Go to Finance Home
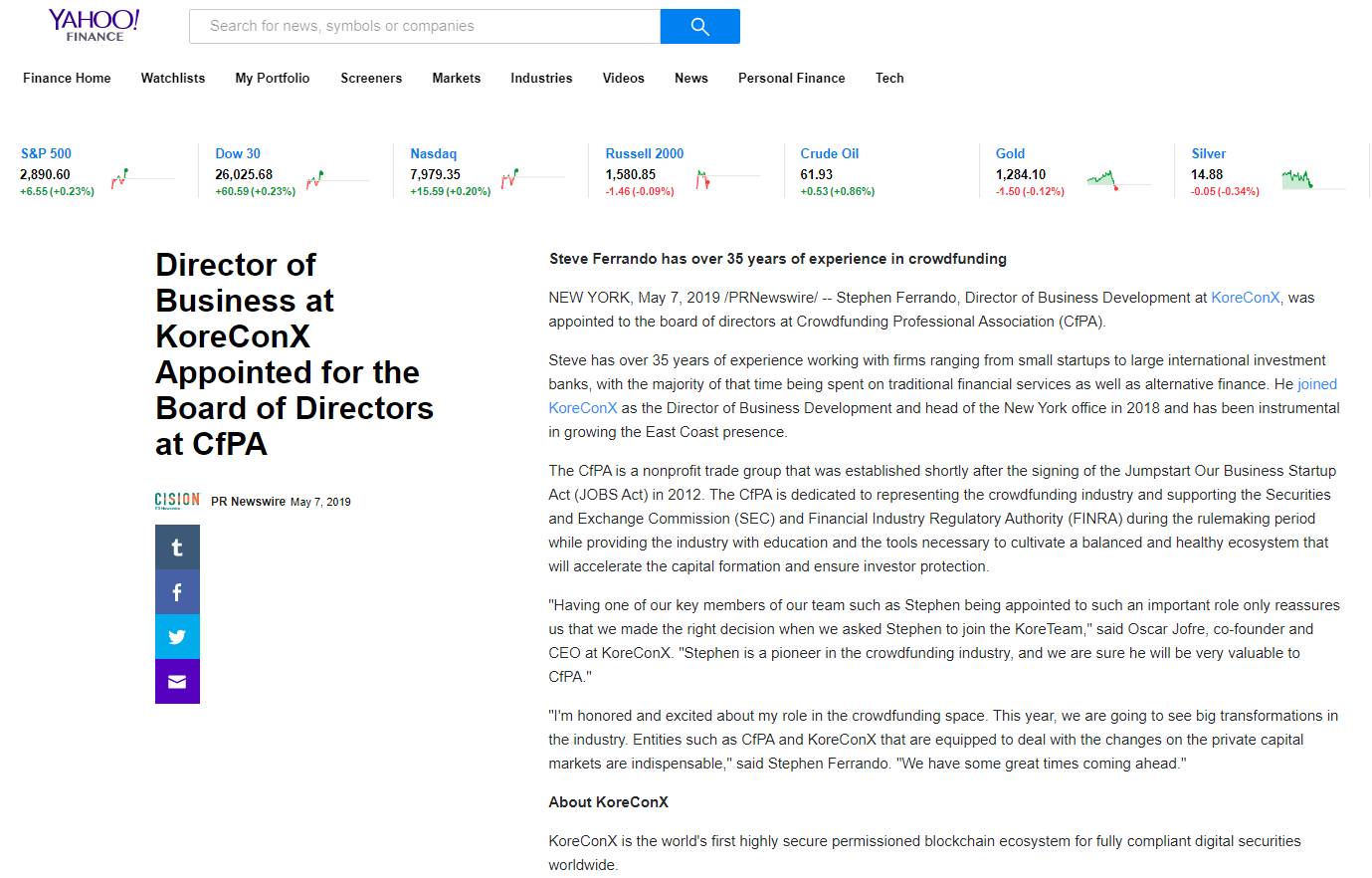Image resolution: width=1372 pixels, height=878 pixels. 67,78
